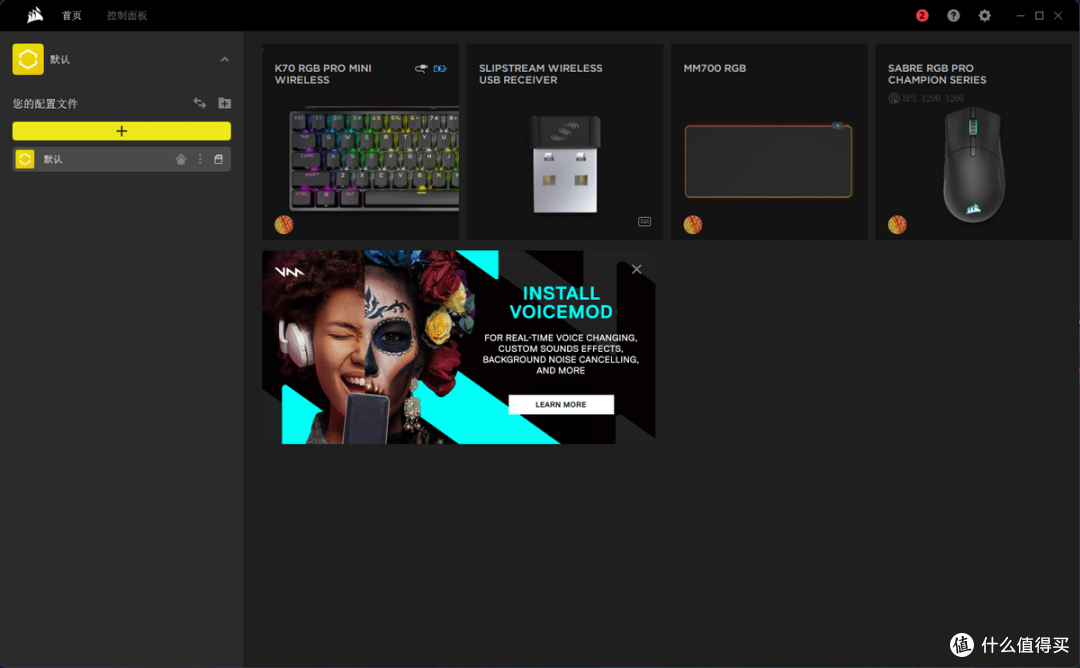Select the 默认 profile row
1080x668 pixels.
coord(121,159)
